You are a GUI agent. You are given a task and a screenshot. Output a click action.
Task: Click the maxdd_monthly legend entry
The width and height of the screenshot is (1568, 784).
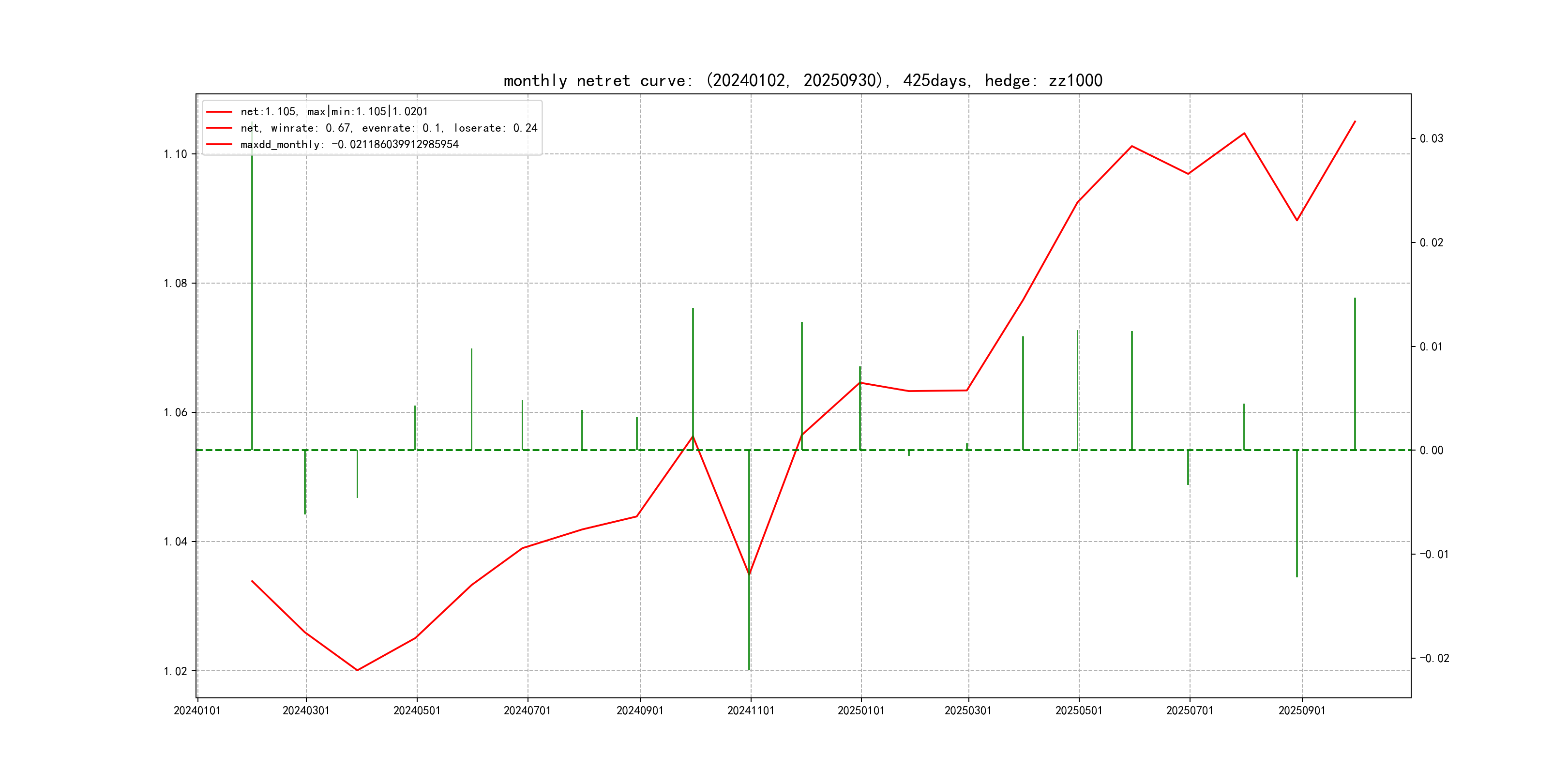point(349,144)
